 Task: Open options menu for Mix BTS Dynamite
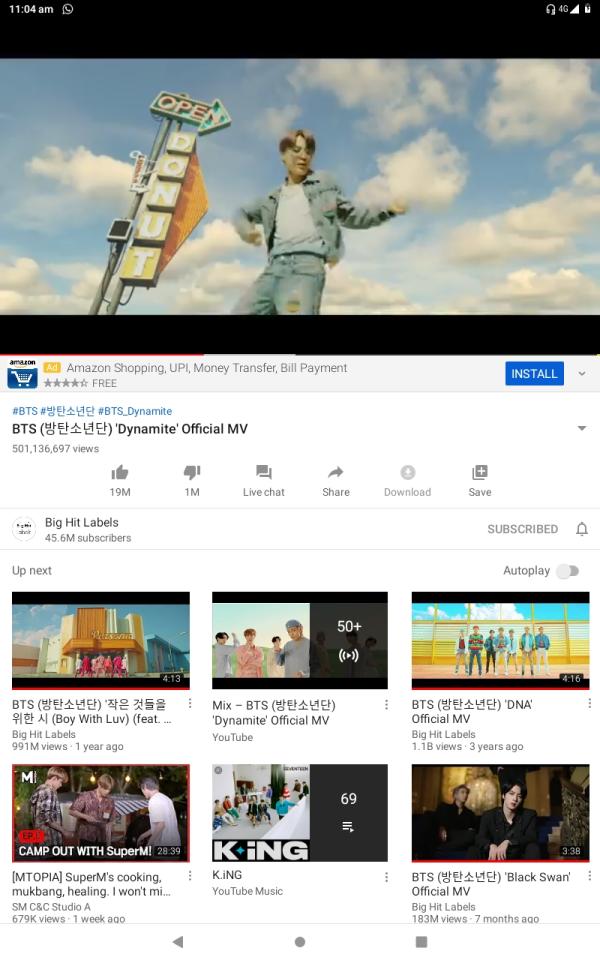(386, 705)
